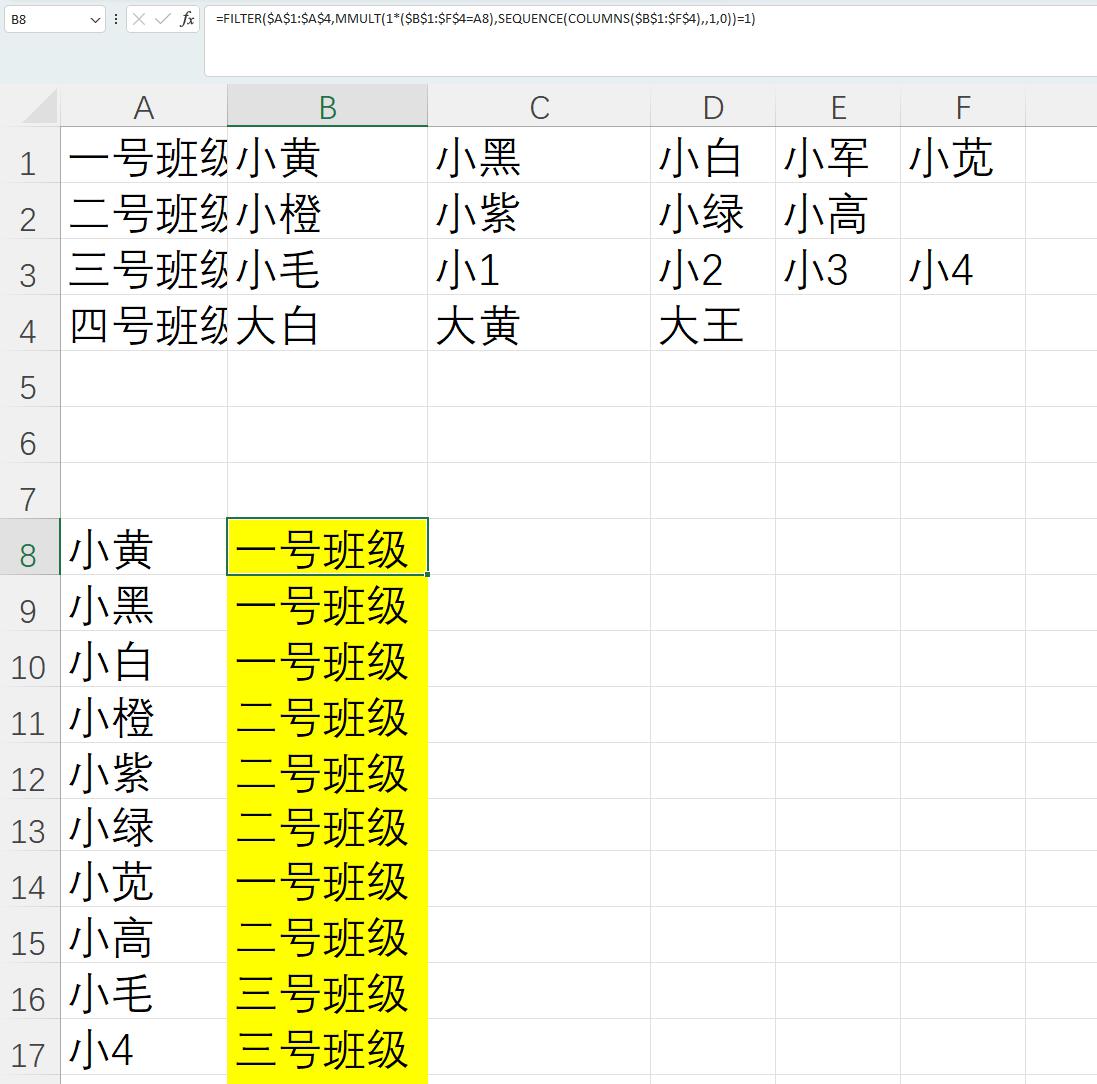The width and height of the screenshot is (1097, 1084).
Task: Select column B header
Action: tap(327, 106)
